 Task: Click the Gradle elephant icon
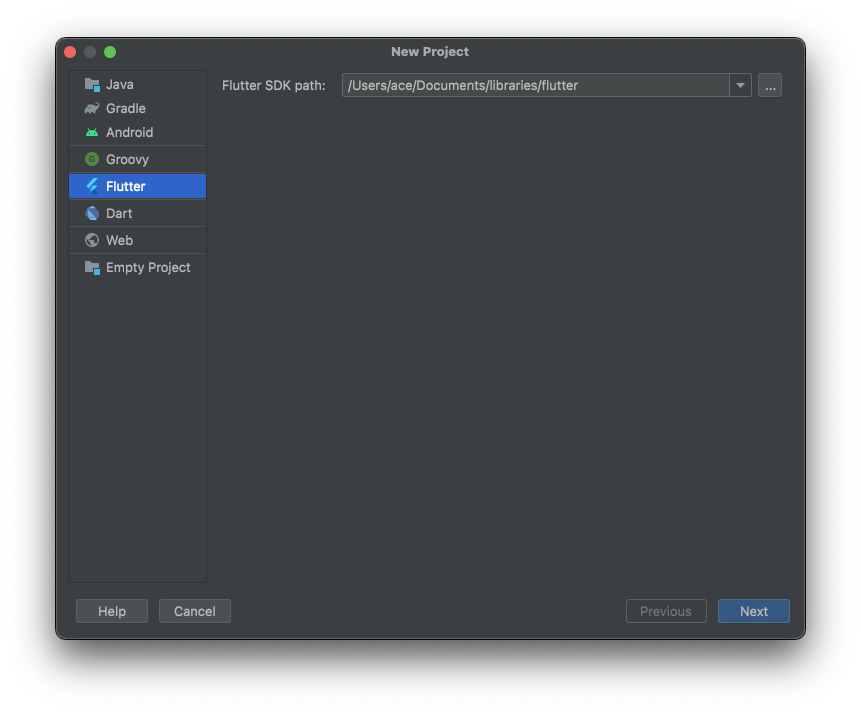point(92,108)
